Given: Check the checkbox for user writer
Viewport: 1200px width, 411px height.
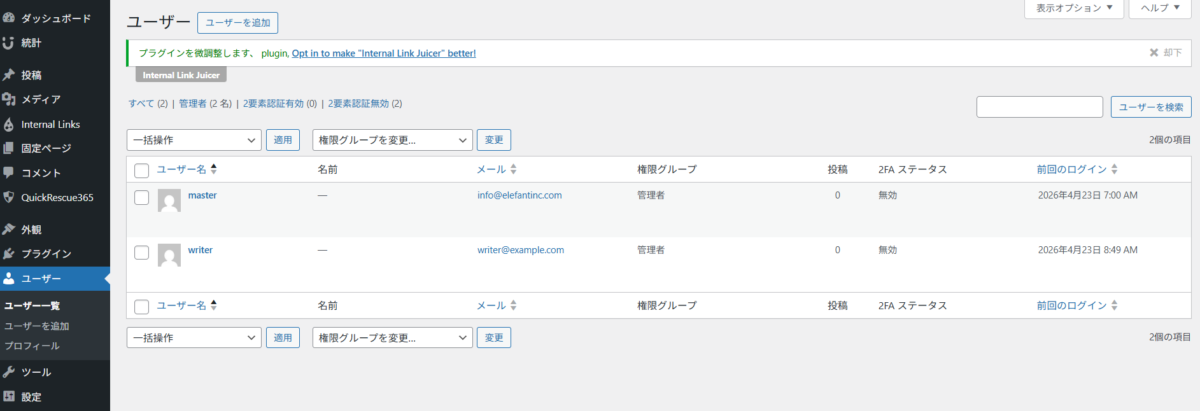Looking at the screenshot, I should (x=141, y=252).
